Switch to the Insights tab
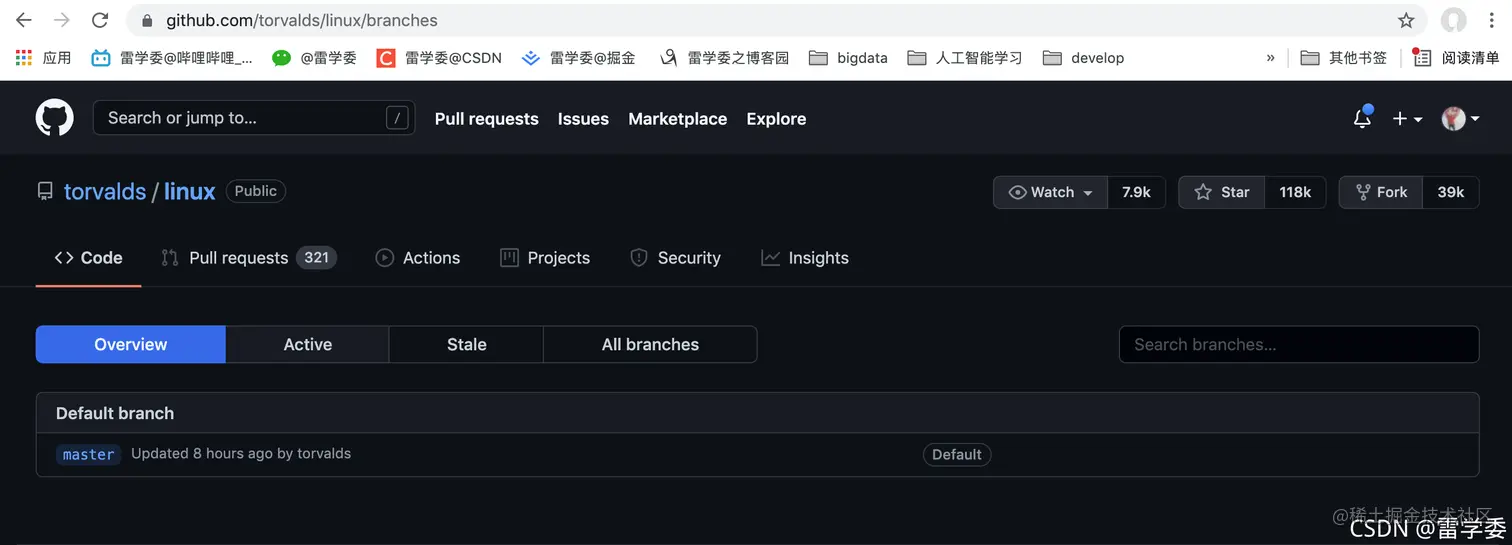The width and height of the screenshot is (1512, 545). (805, 258)
